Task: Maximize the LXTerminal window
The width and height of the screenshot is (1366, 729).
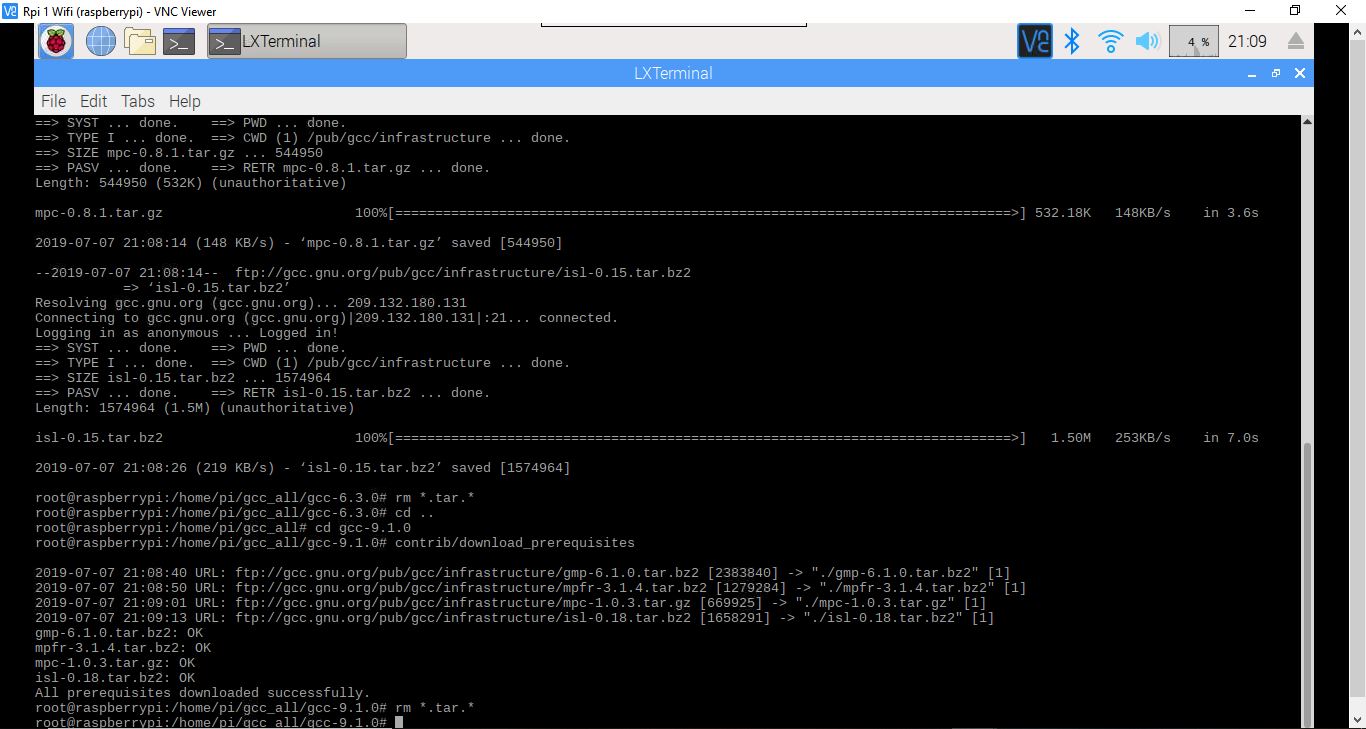Action: tap(1276, 73)
